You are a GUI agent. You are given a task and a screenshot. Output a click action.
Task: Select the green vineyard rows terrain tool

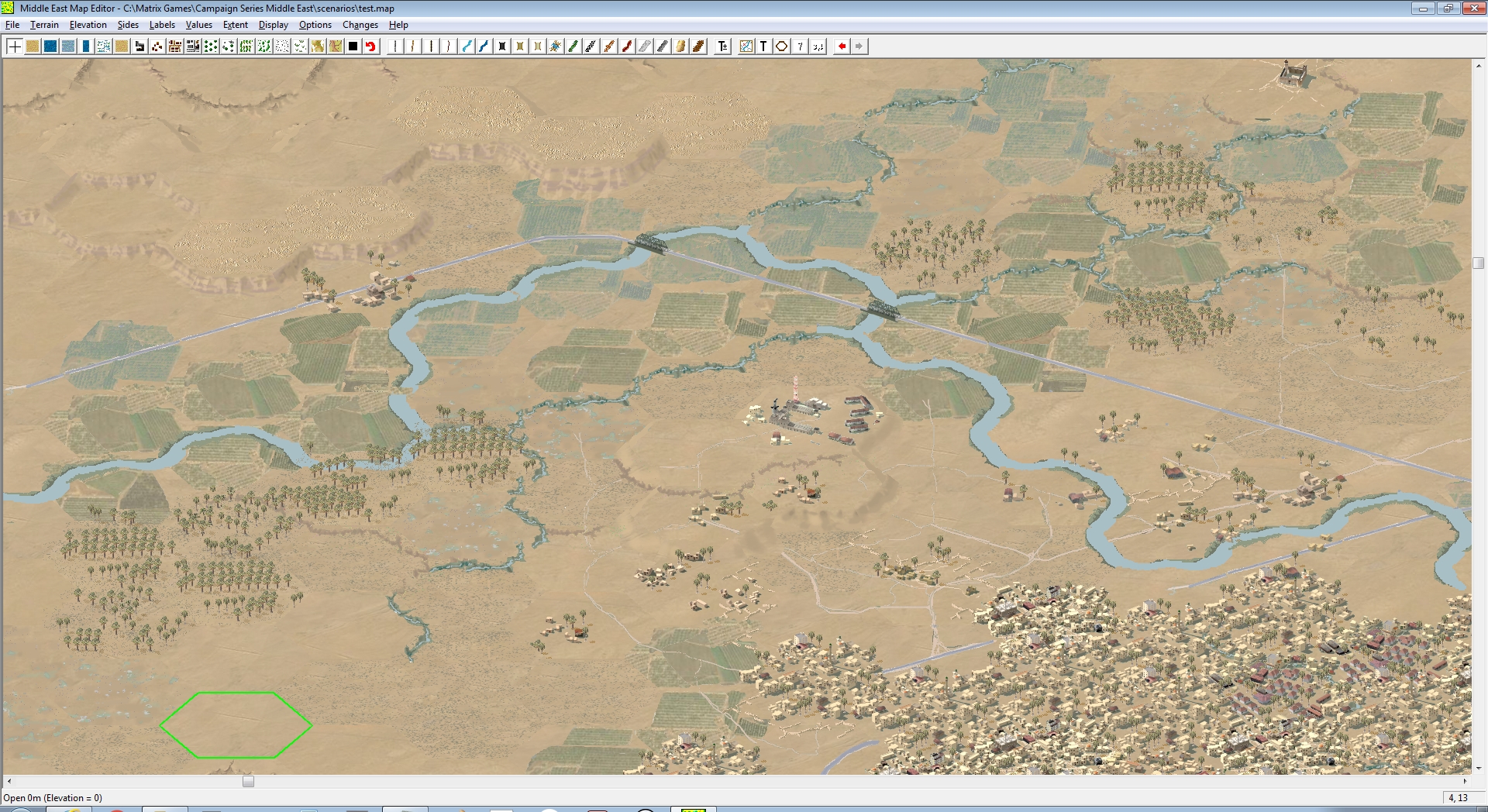246,46
